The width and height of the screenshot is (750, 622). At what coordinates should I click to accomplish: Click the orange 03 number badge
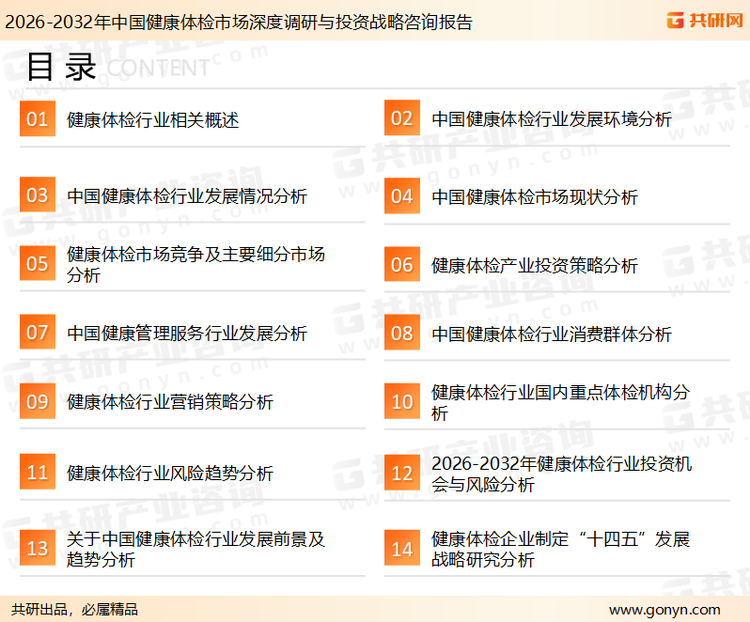(37, 195)
